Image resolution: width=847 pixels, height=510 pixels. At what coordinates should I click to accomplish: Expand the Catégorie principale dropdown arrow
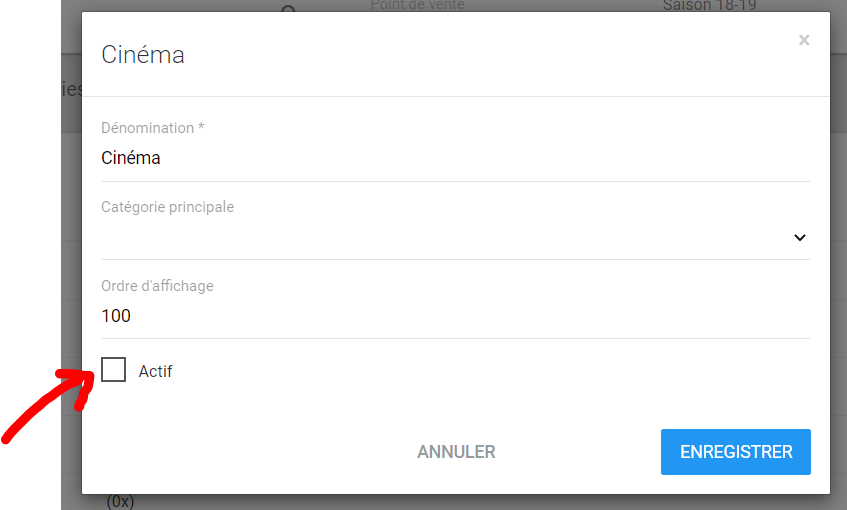pyautogui.click(x=799, y=238)
